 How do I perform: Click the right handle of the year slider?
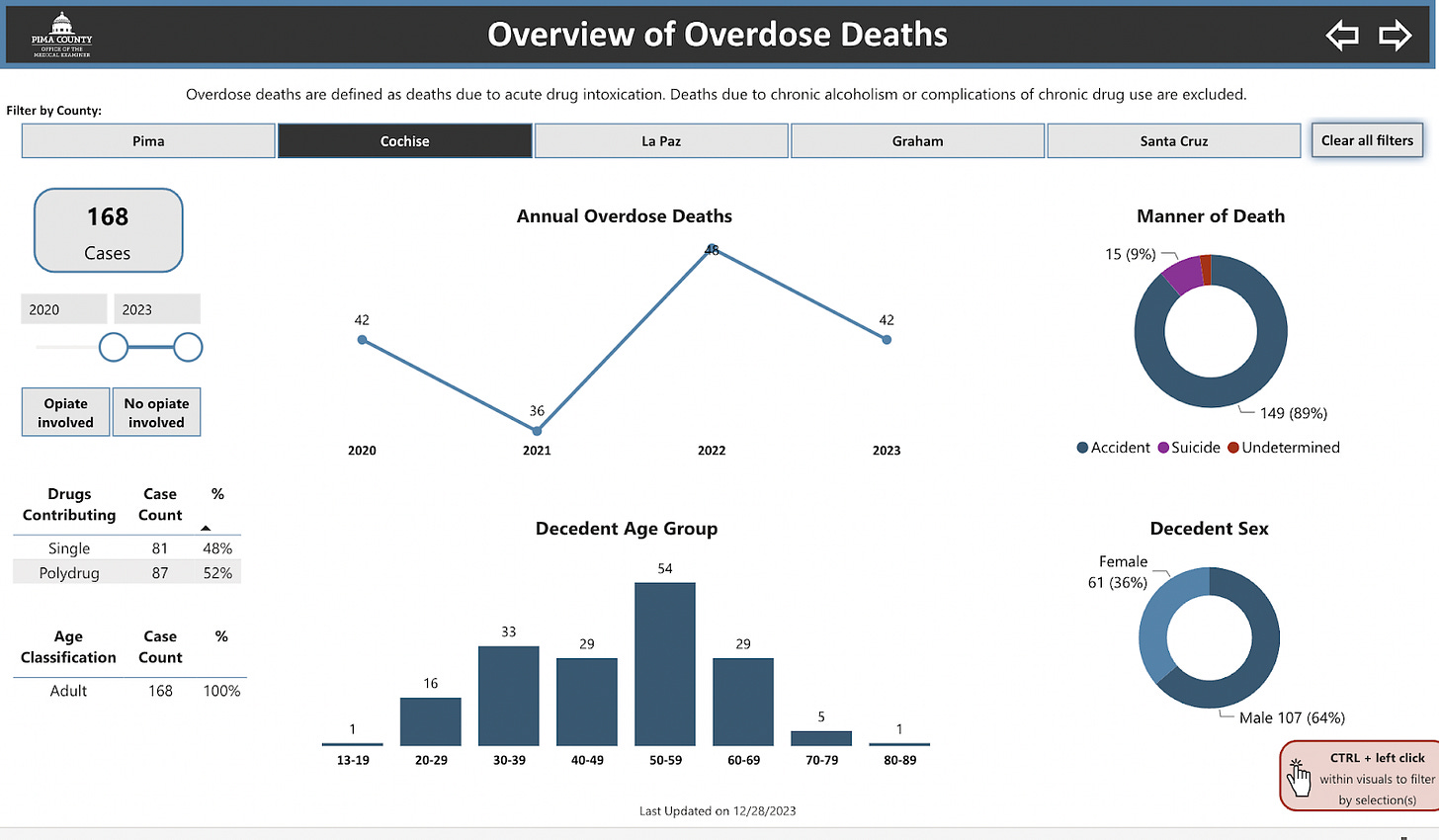pos(188,347)
